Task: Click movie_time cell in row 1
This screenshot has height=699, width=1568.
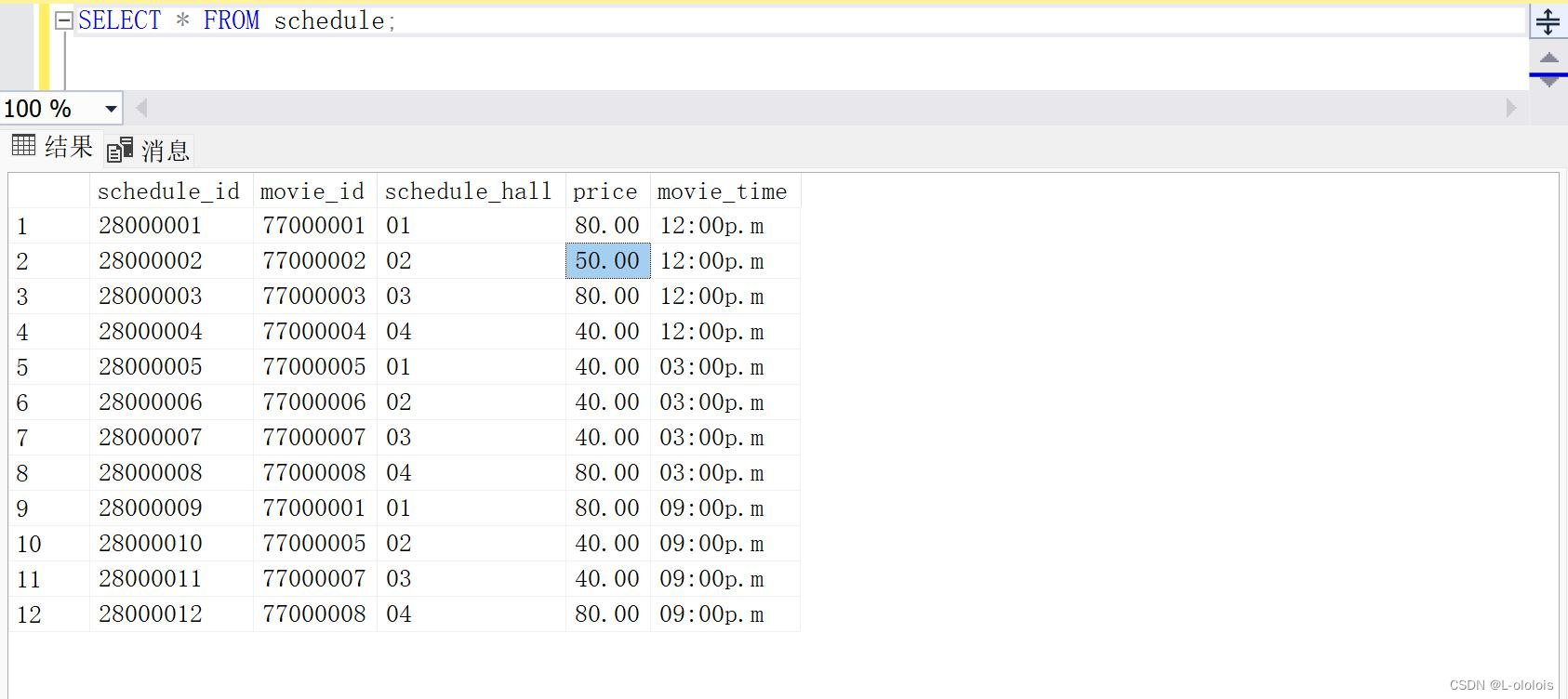Action: 724,226
